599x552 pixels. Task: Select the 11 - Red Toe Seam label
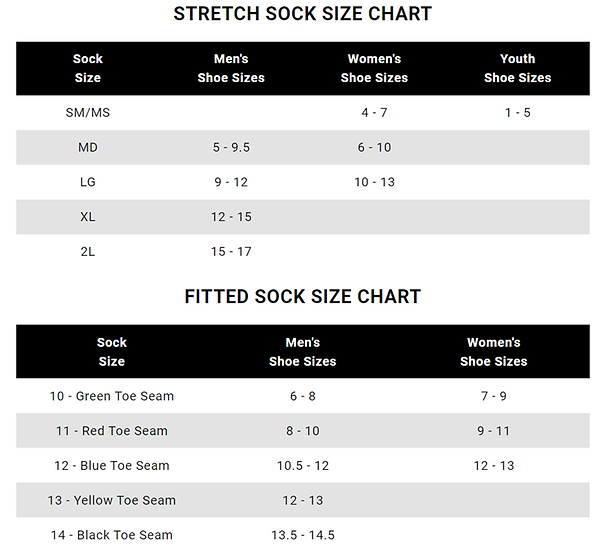pos(112,431)
